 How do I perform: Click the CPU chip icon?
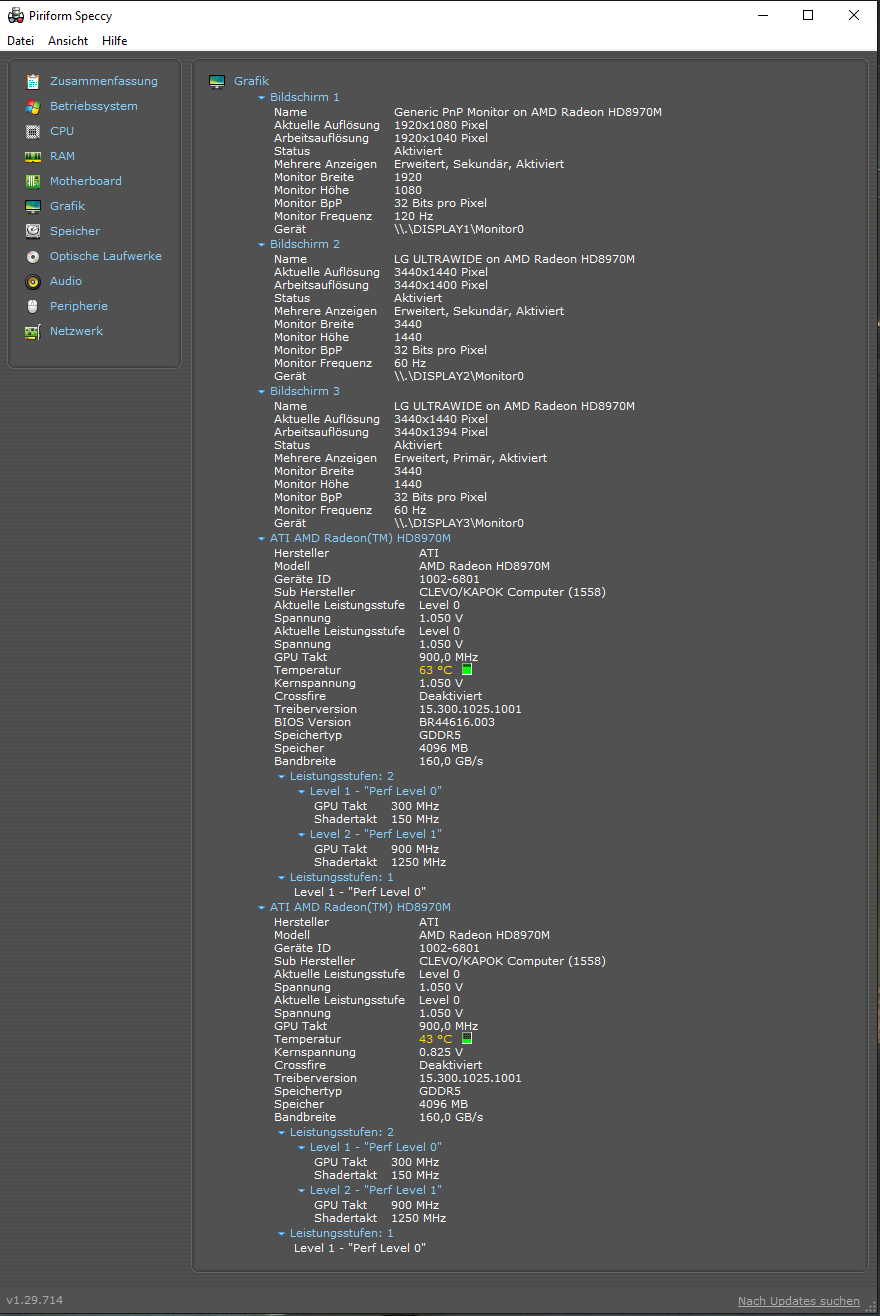tap(33, 131)
